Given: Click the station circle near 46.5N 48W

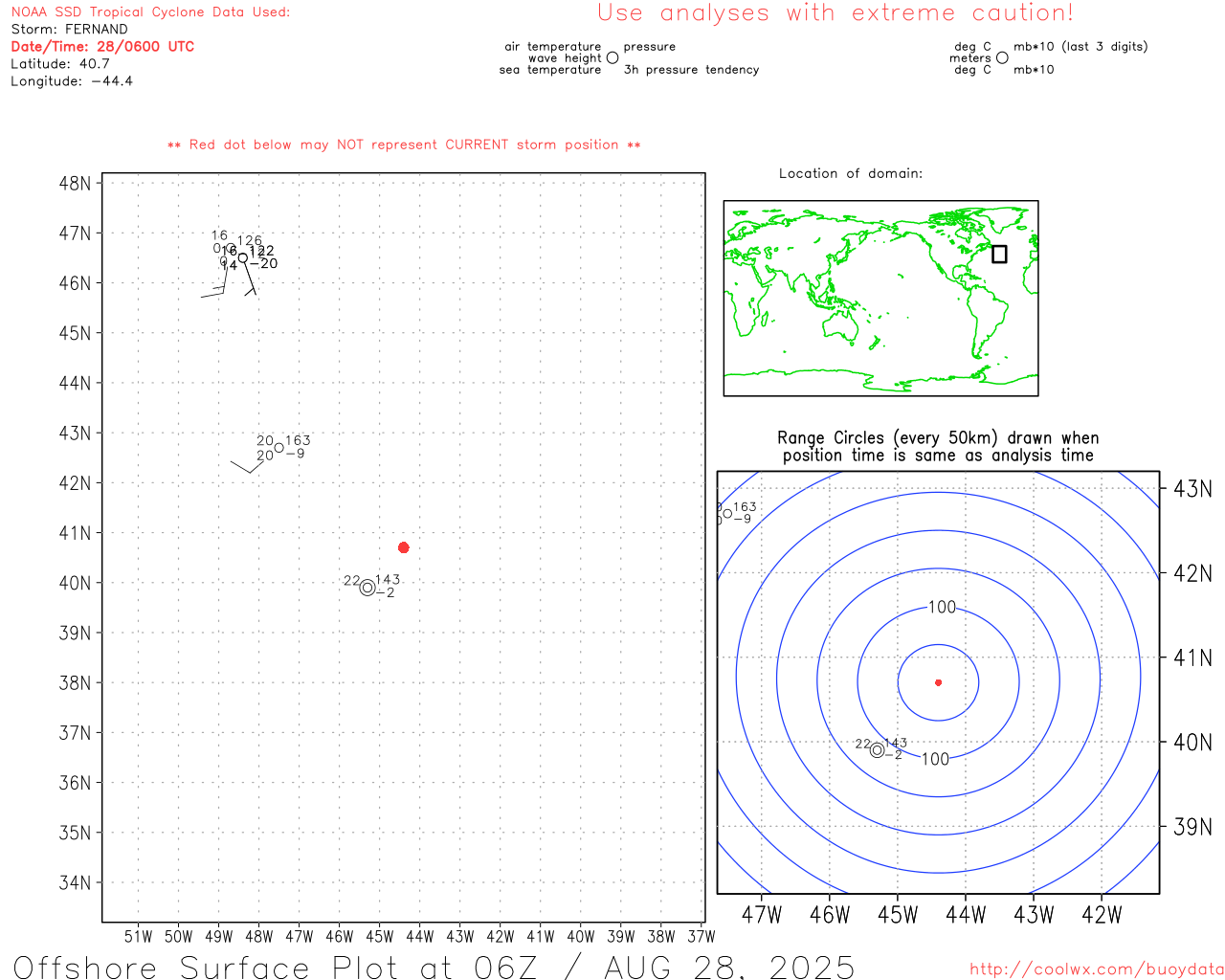Looking at the screenshot, I should pos(243,257).
